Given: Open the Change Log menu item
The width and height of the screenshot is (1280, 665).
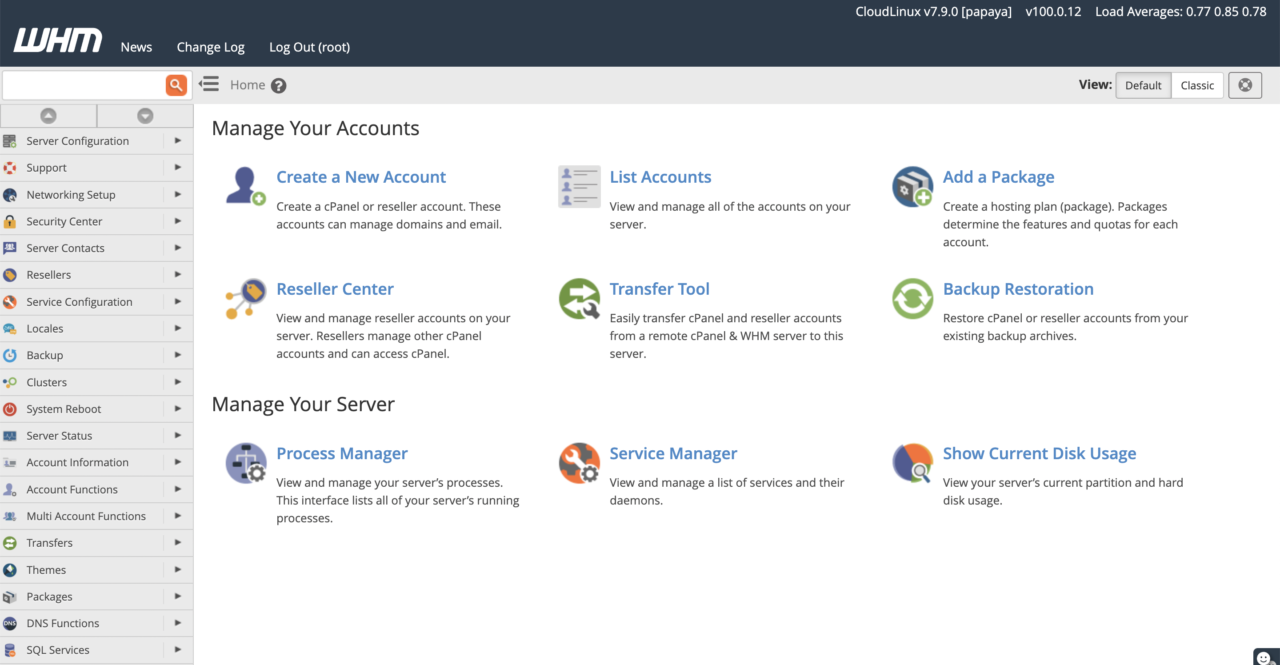Looking at the screenshot, I should click(x=210, y=46).
